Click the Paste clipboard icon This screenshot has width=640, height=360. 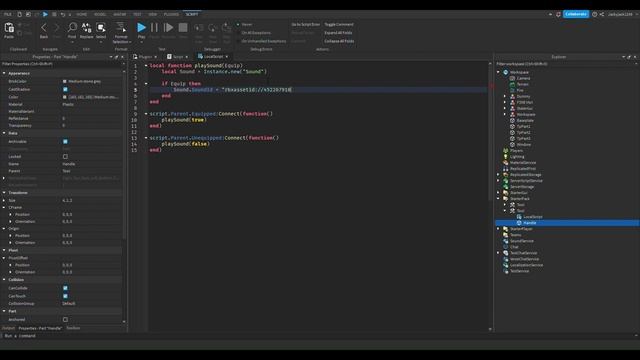click(9, 28)
